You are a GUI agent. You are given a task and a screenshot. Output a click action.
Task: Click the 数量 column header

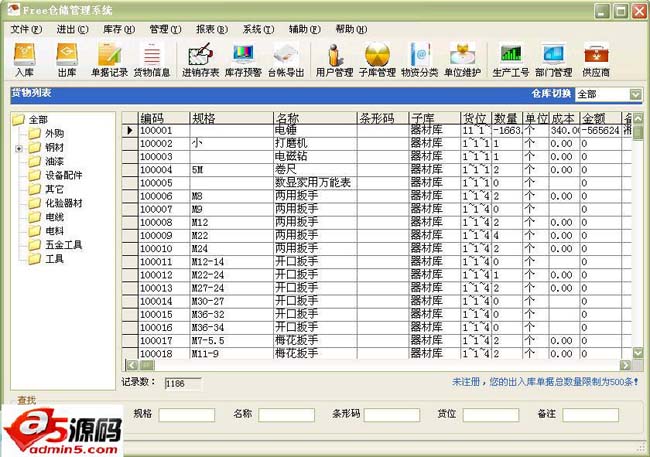coord(507,118)
